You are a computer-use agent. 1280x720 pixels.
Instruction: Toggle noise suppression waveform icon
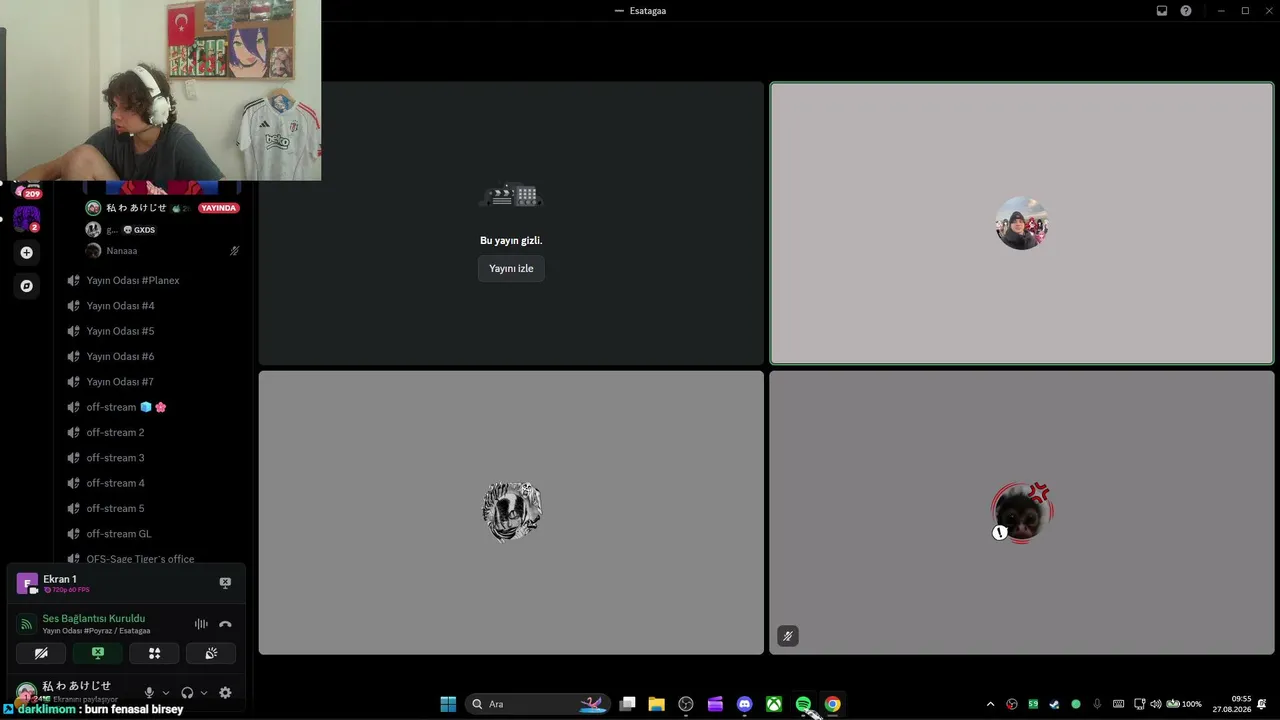point(201,624)
